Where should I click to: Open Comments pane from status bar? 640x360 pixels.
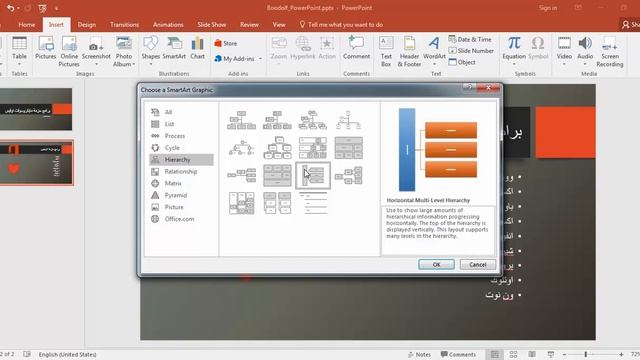[x=458, y=355]
